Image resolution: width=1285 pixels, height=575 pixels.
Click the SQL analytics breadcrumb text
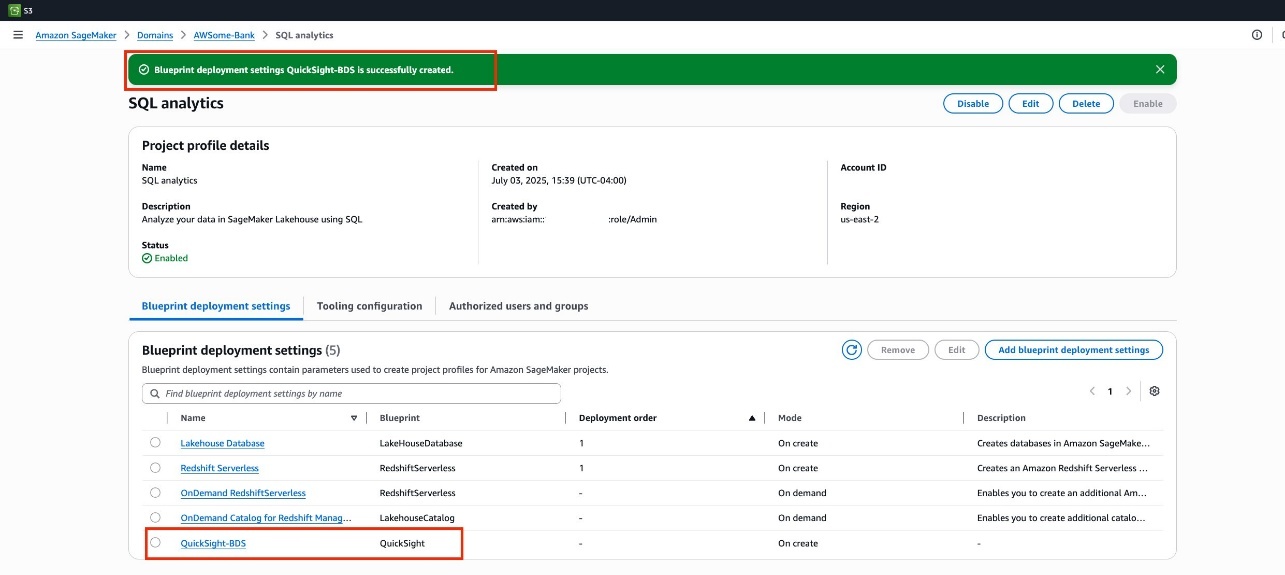(x=304, y=35)
